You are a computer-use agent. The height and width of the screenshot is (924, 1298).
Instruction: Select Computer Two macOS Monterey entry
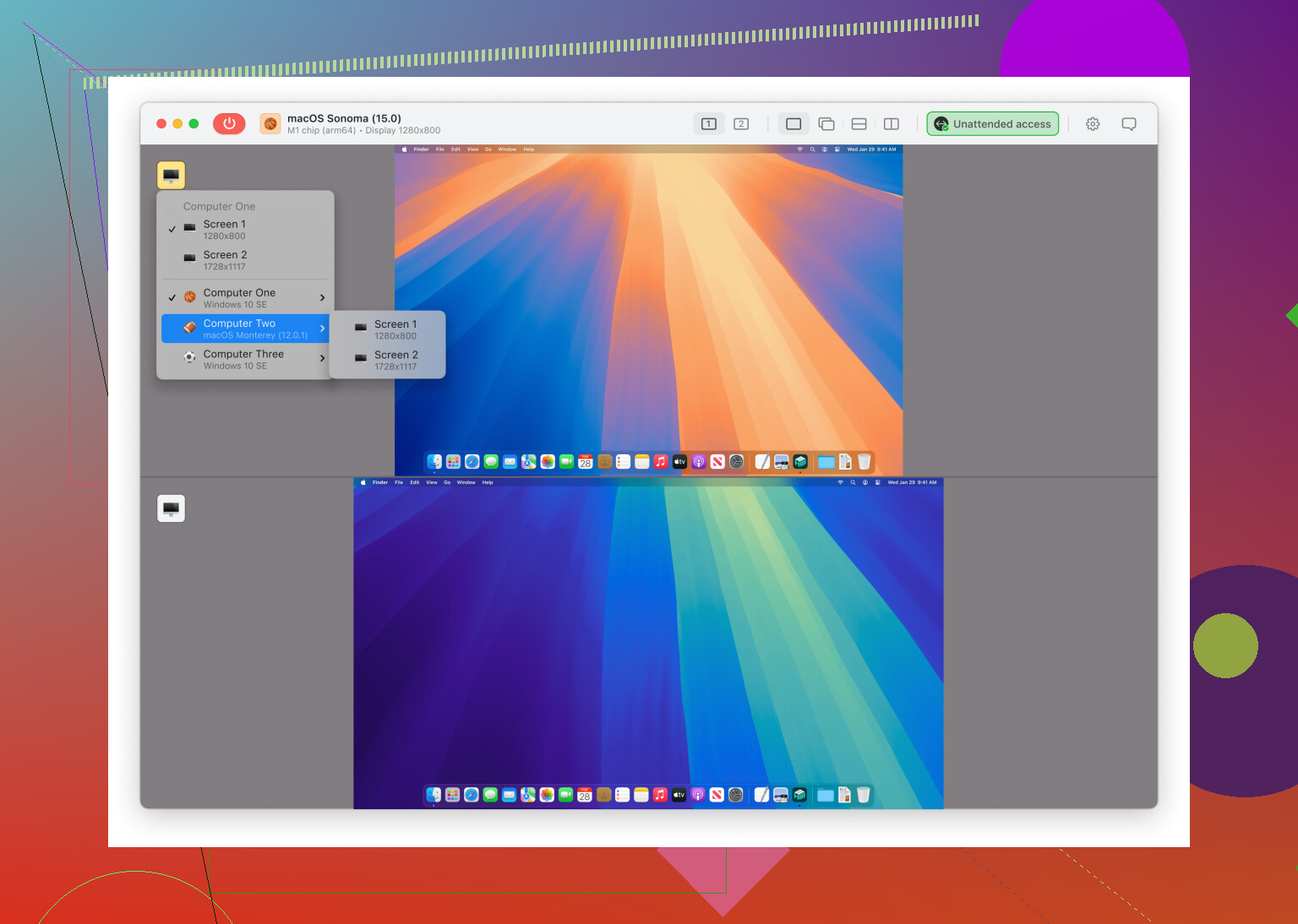245,329
